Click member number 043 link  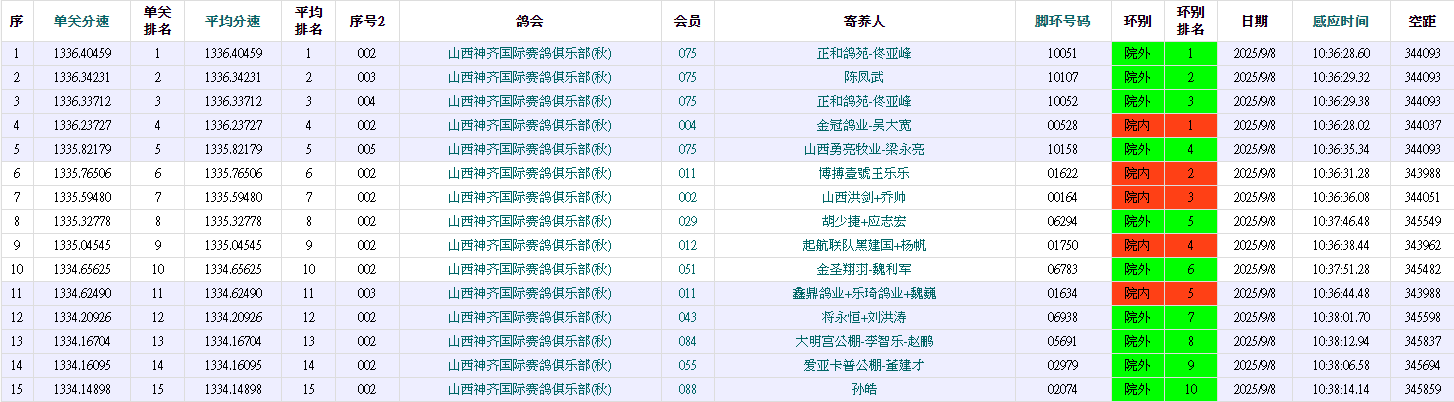coord(687,317)
